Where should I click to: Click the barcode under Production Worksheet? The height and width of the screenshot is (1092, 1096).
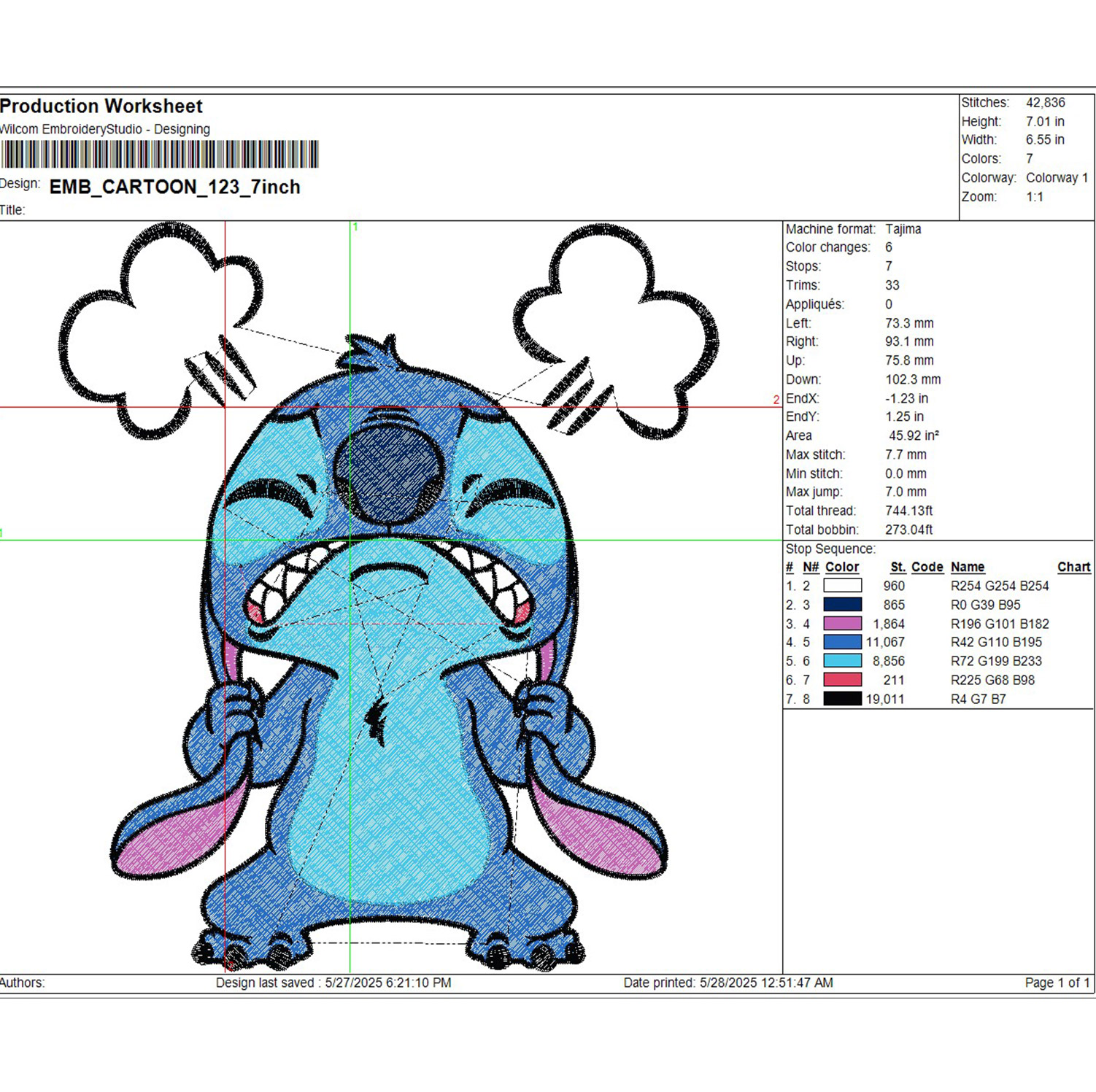coord(159,155)
